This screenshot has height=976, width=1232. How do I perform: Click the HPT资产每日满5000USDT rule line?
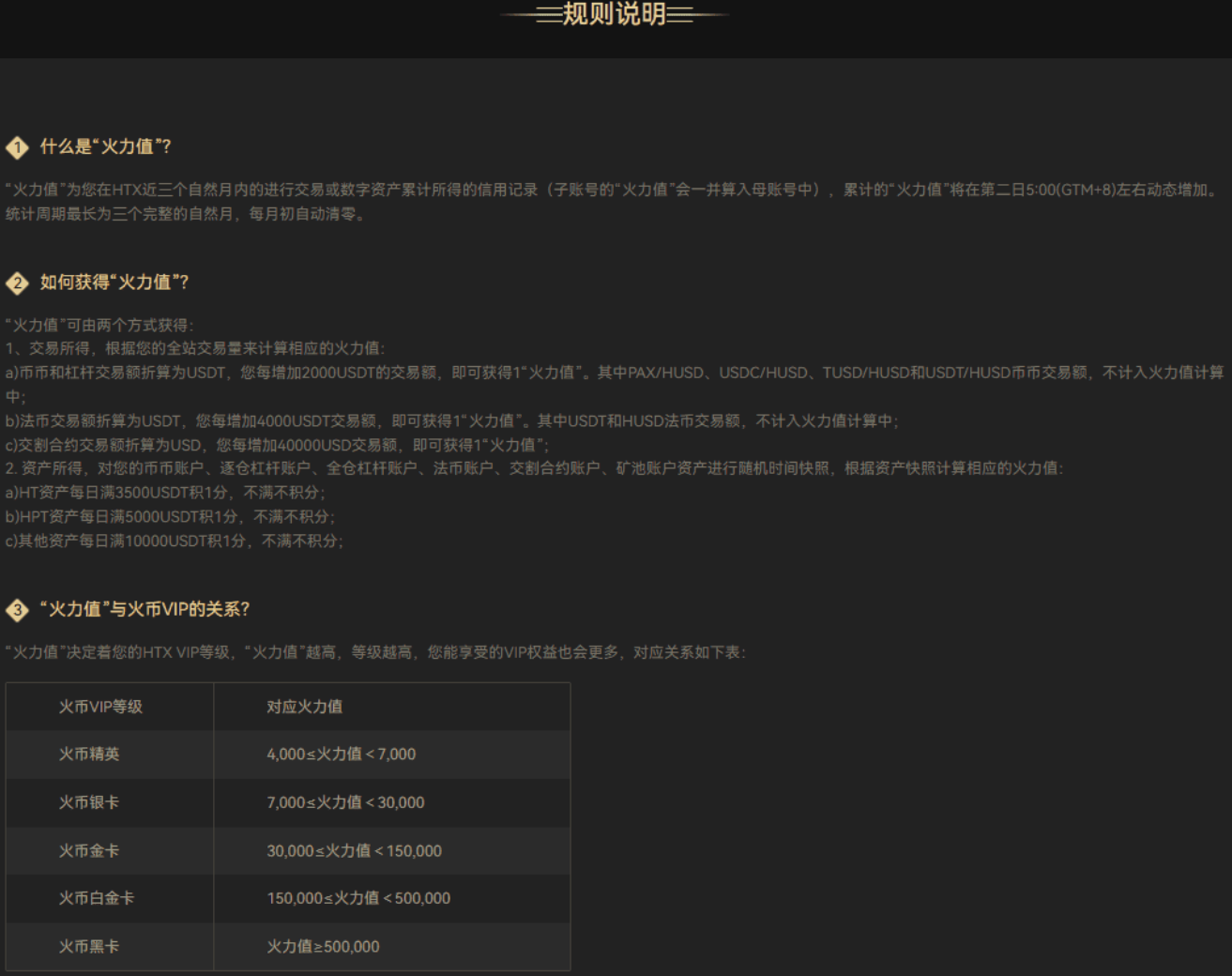[x=170, y=517]
